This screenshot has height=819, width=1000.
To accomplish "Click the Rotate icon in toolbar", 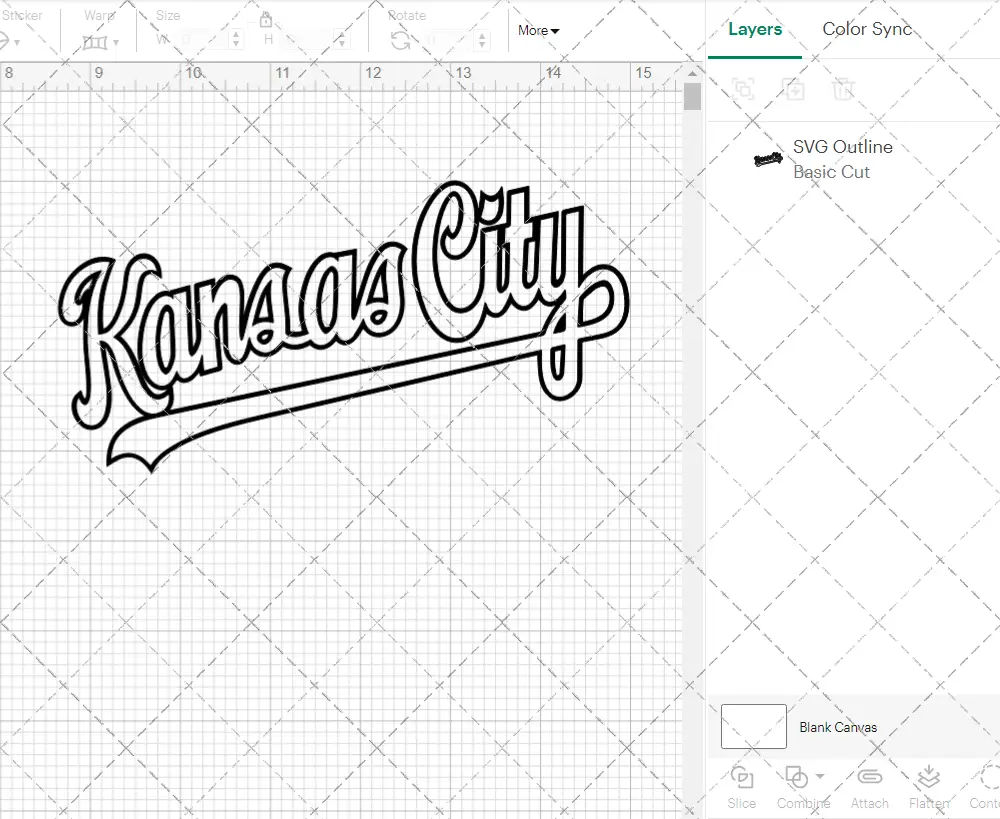I will 400,40.
